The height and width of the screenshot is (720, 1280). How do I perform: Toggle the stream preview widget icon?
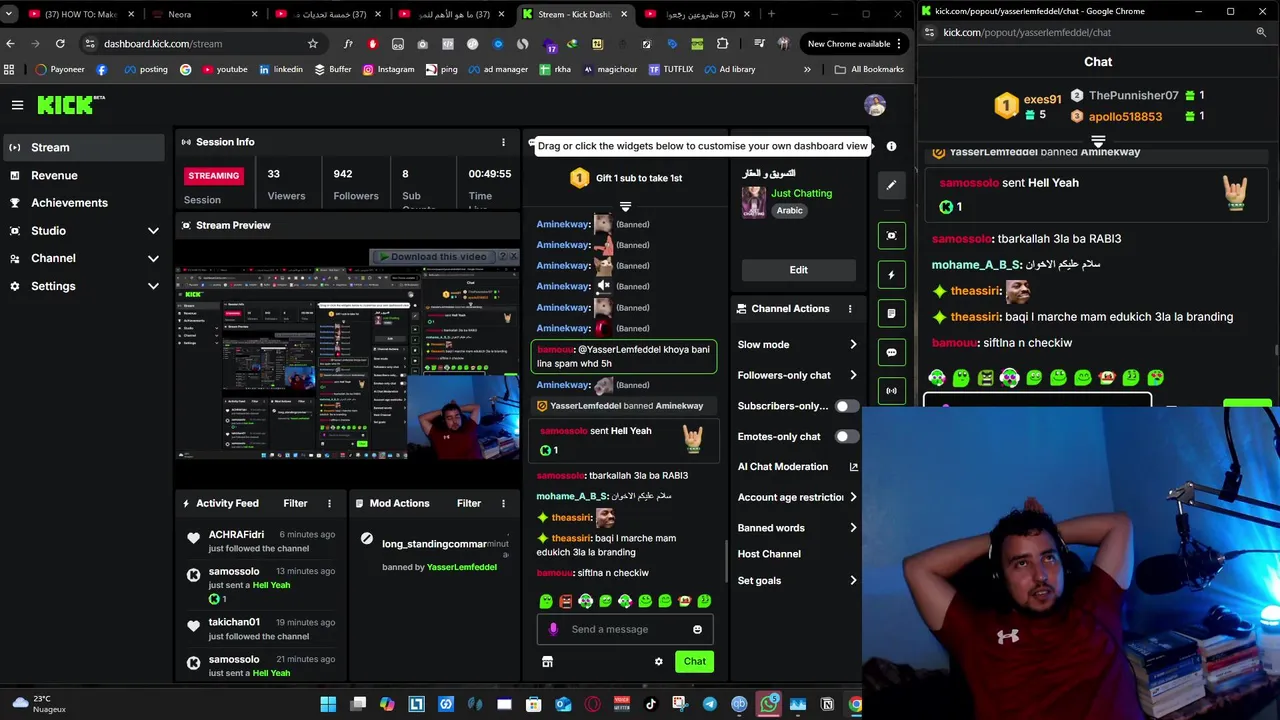click(891, 236)
